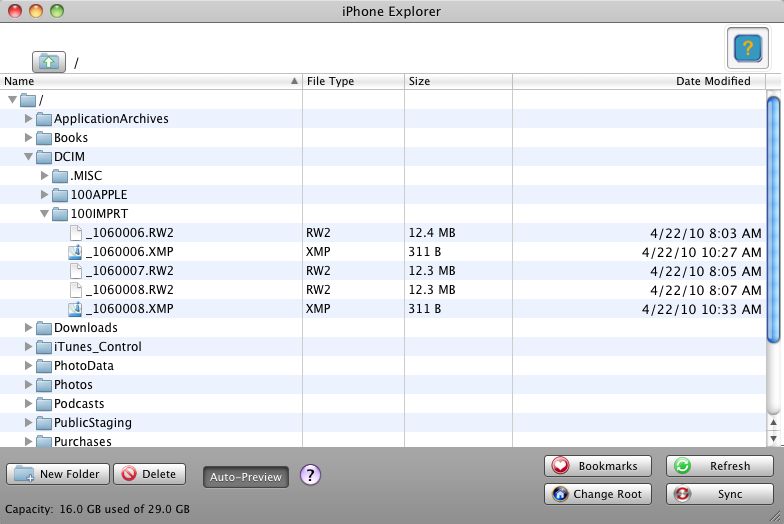The width and height of the screenshot is (784, 524).
Task: Expand the PublicStaging folder
Action: pyautogui.click(x=28, y=422)
